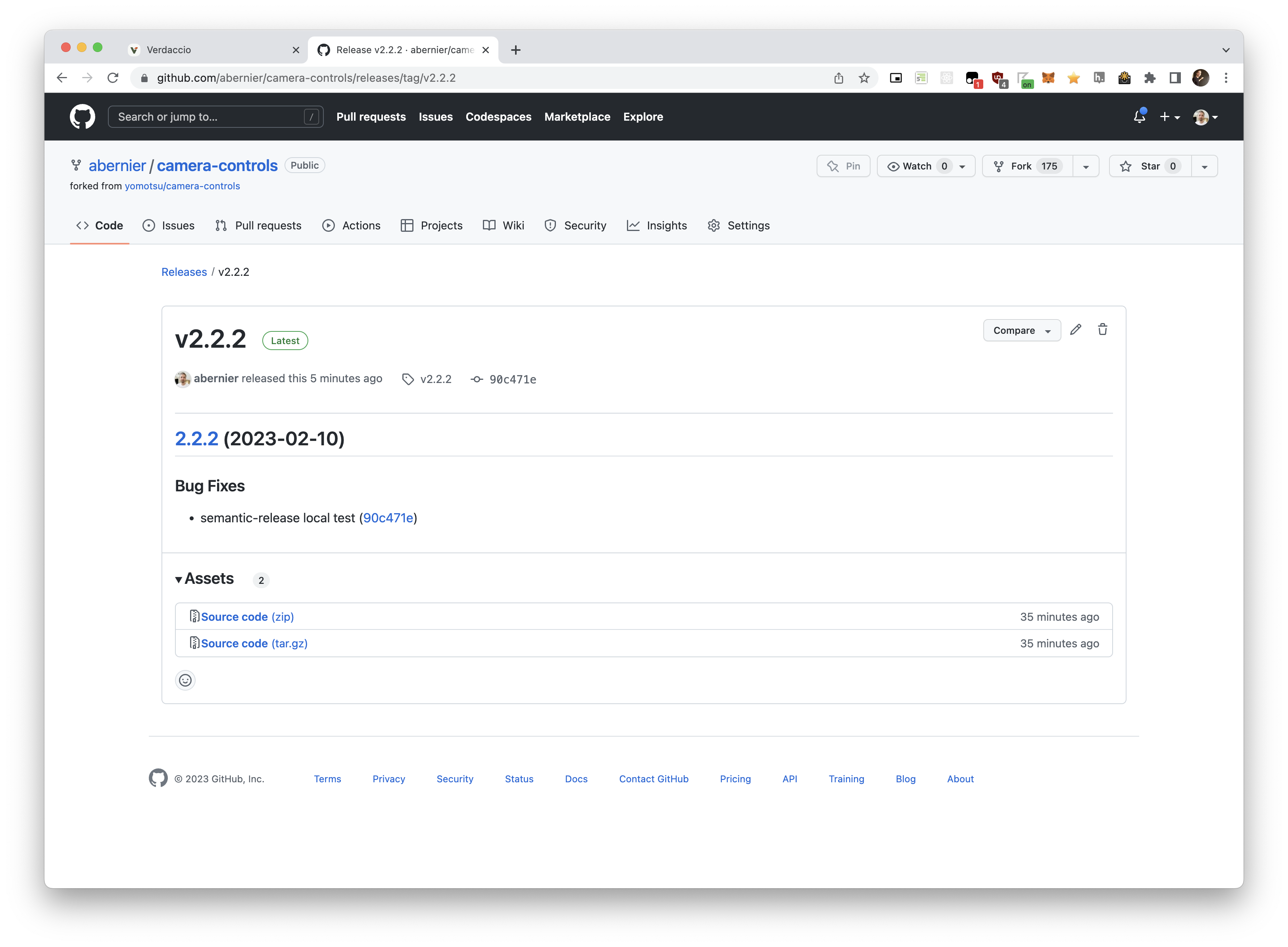Open the Wiki tab
The image size is (1288, 947).
[503, 225]
